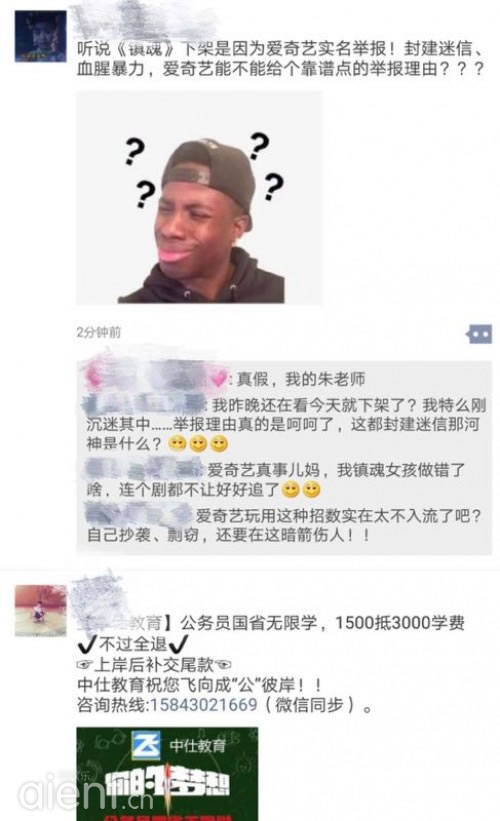
Task: Tap the first poster's dark avatar
Action: [x=40, y=36]
